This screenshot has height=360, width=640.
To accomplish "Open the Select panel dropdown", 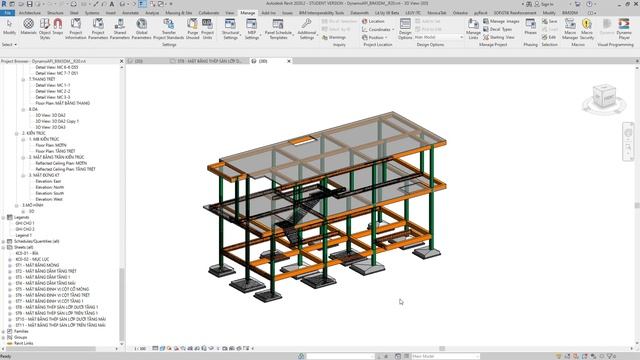I will pyautogui.click(x=9, y=44).
